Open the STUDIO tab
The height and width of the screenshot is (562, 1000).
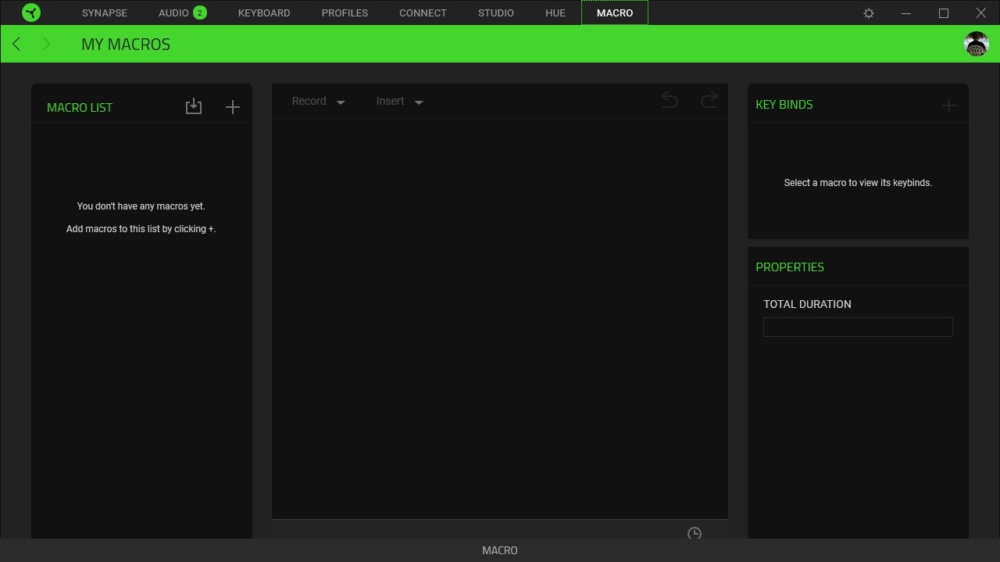coord(496,13)
